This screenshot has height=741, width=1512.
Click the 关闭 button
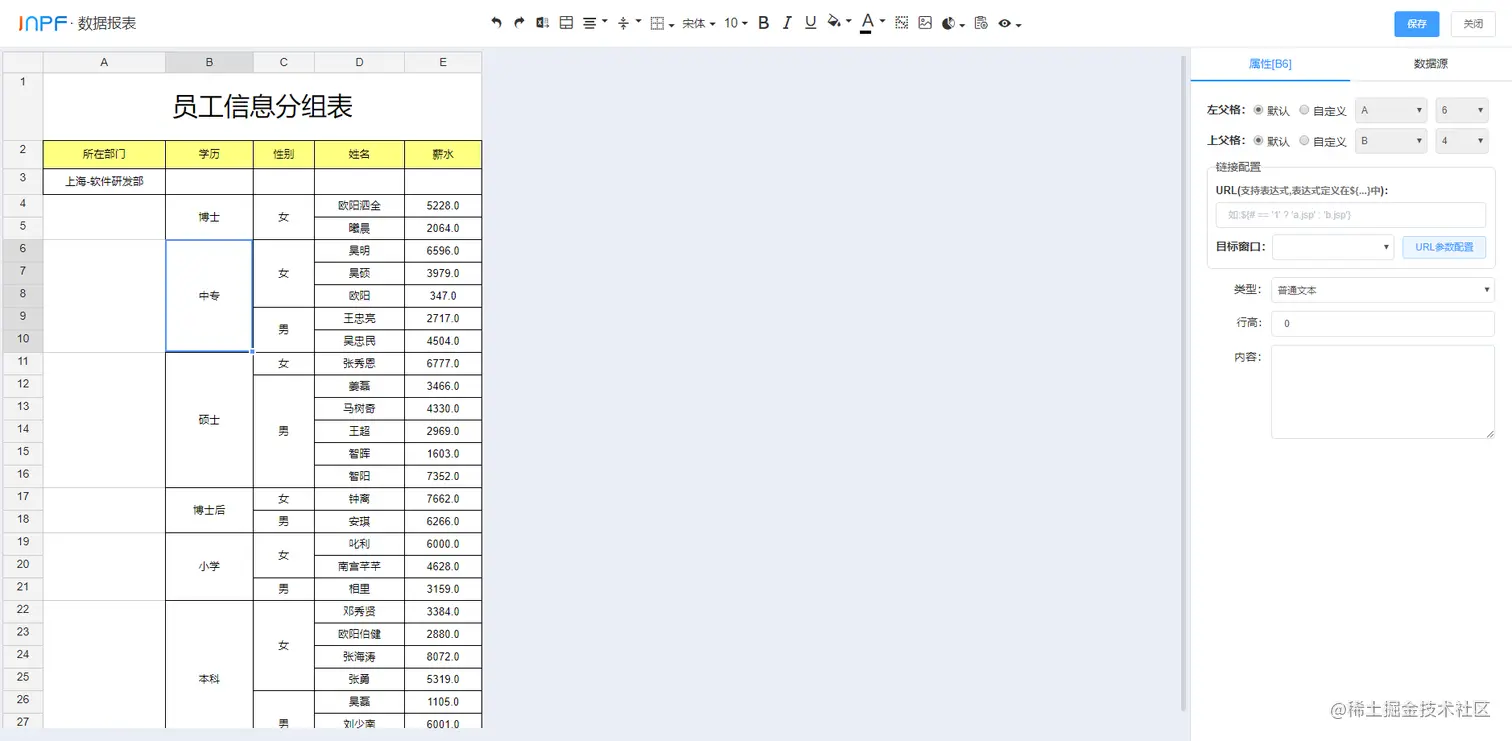click(1473, 24)
